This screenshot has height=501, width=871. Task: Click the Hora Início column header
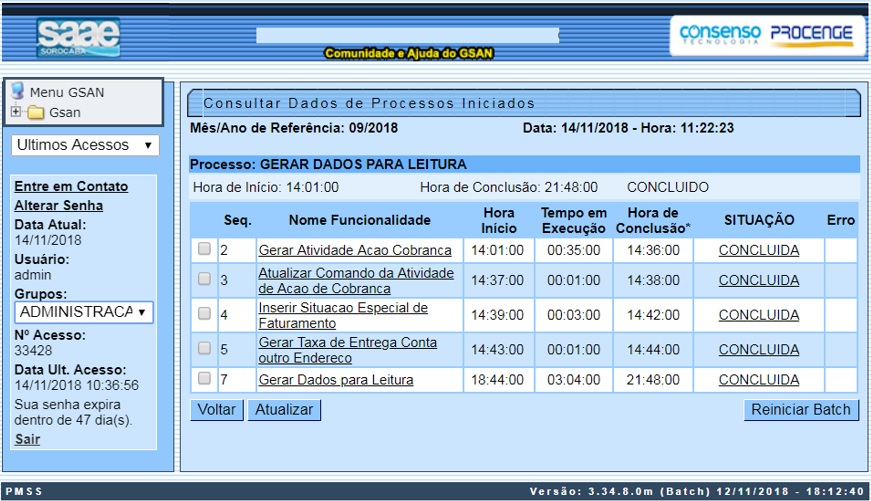pyautogui.click(x=498, y=221)
